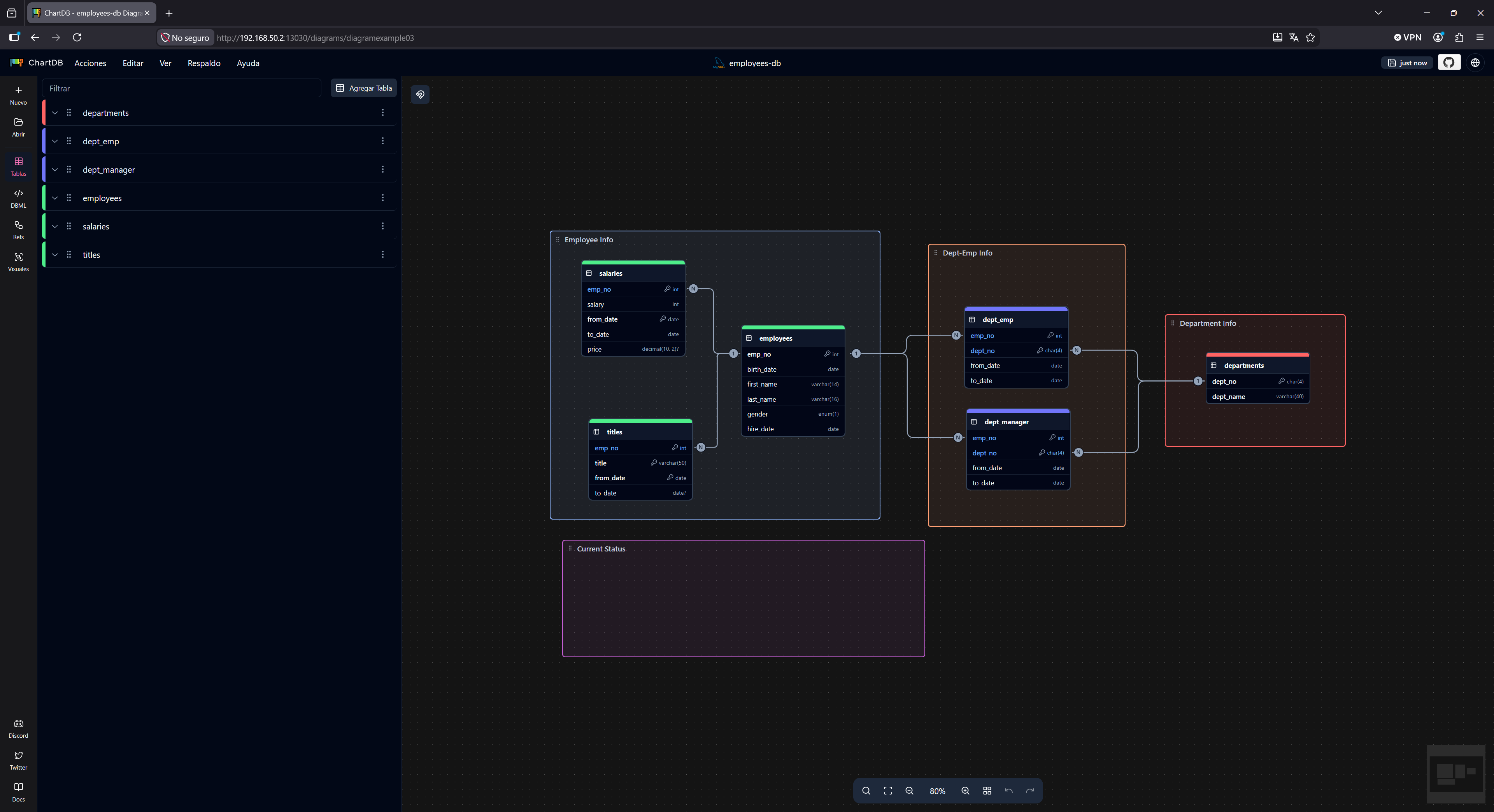The width and height of the screenshot is (1494, 812).
Task: Expand the dept_emp table row
Action: [55, 142]
